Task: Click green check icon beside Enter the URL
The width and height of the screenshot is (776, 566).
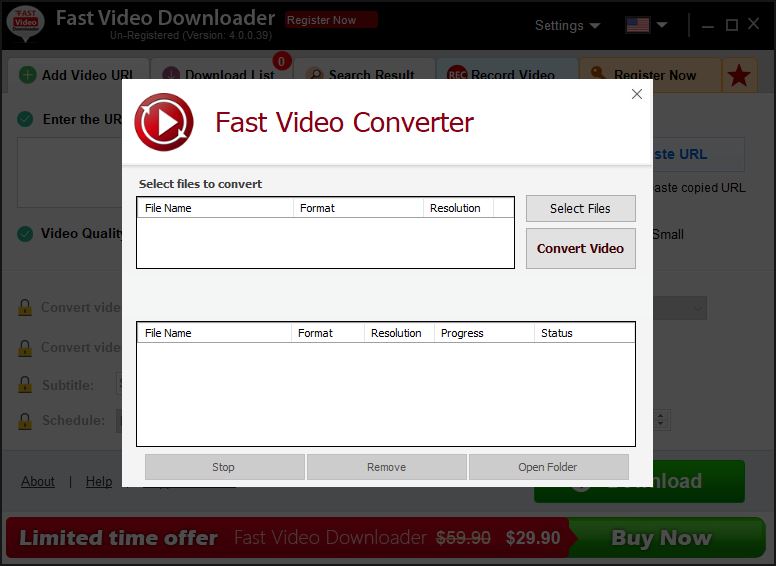Action: (25, 119)
